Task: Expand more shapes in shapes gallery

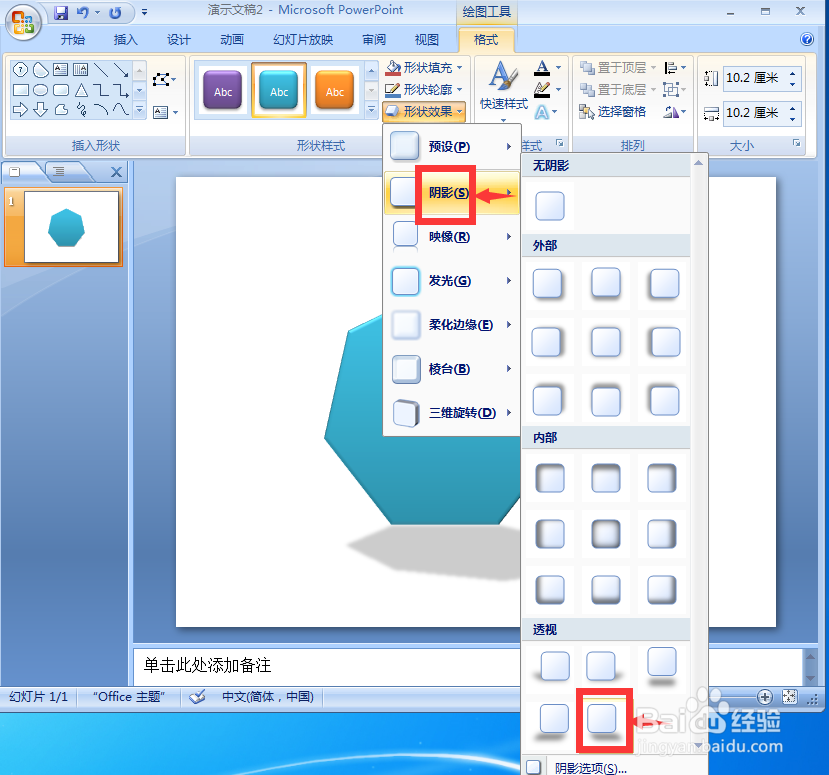Action: pyautogui.click(x=140, y=109)
